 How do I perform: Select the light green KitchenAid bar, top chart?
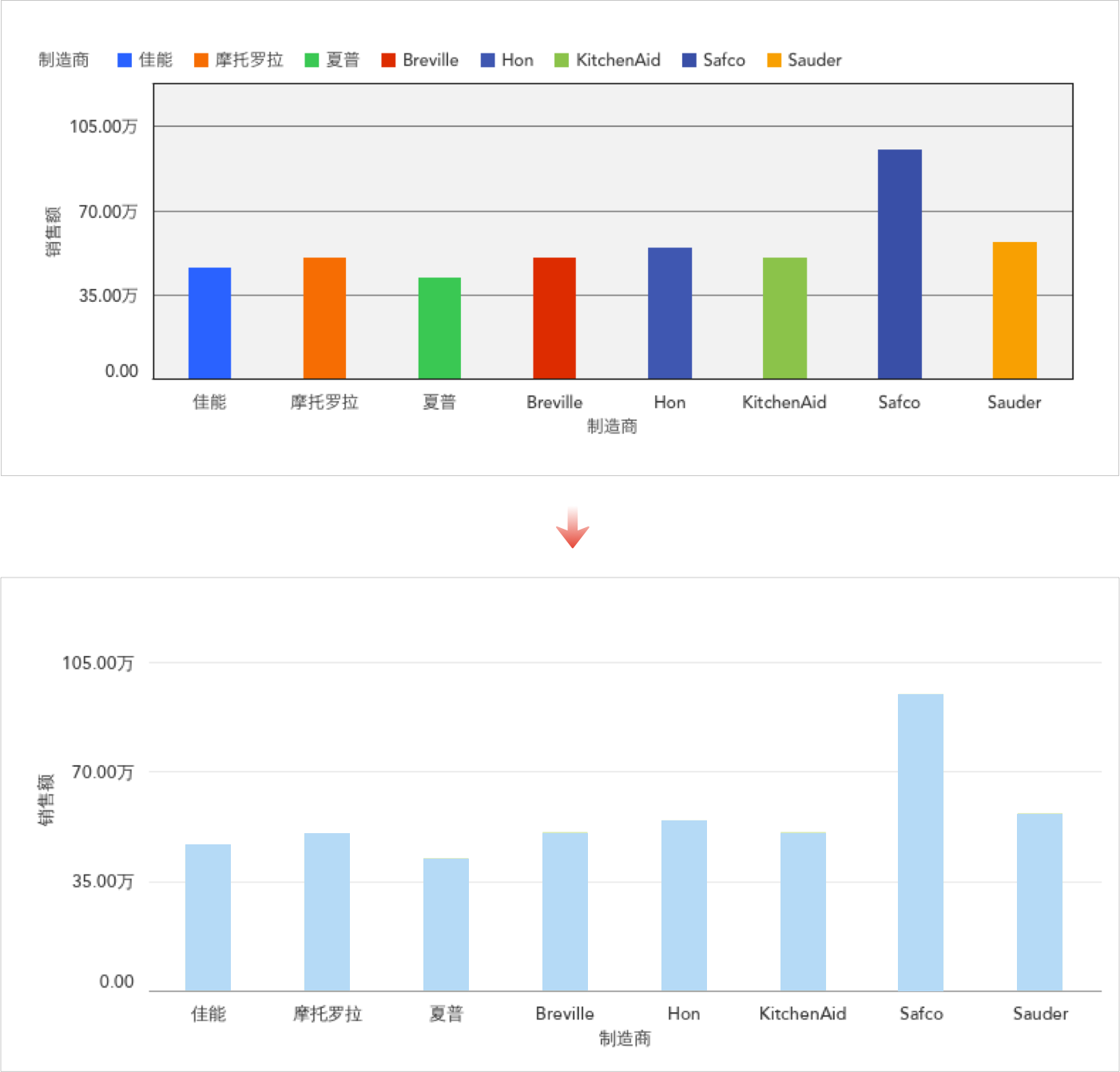point(784,318)
